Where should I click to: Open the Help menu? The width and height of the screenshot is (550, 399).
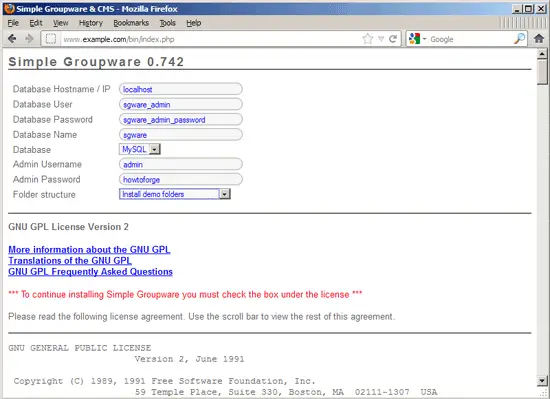click(x=193, y=23)
